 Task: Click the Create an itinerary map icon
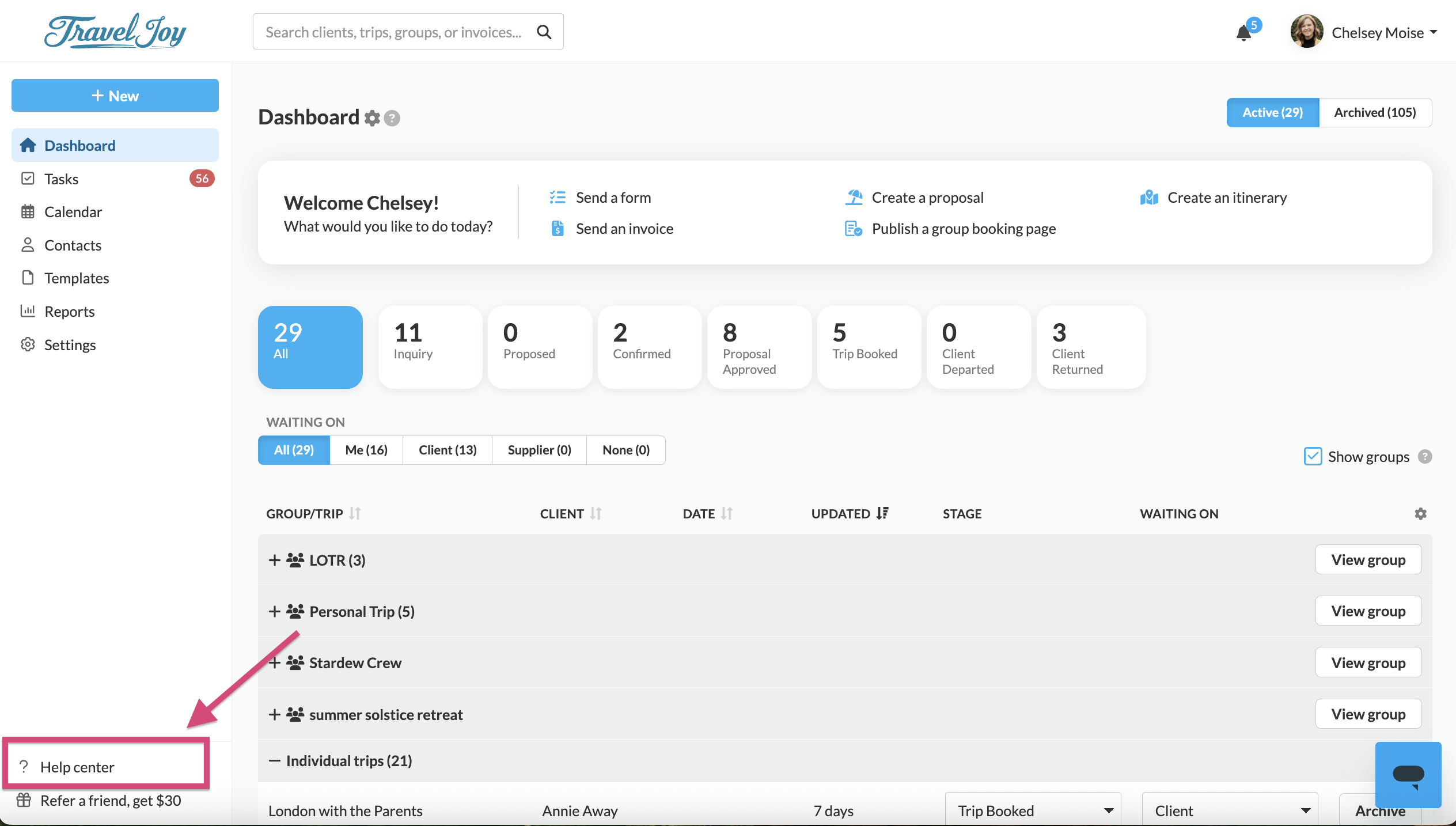coord(1149,198)
